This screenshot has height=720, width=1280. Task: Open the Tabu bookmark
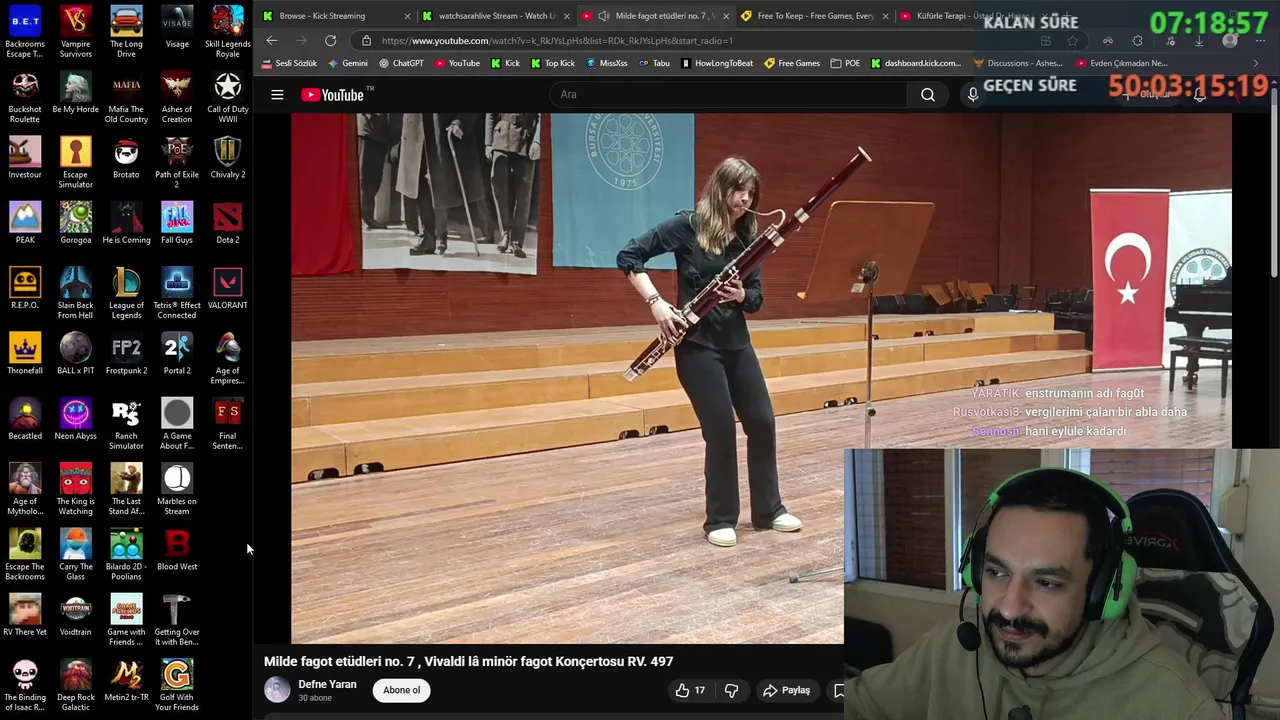point(654,63)
